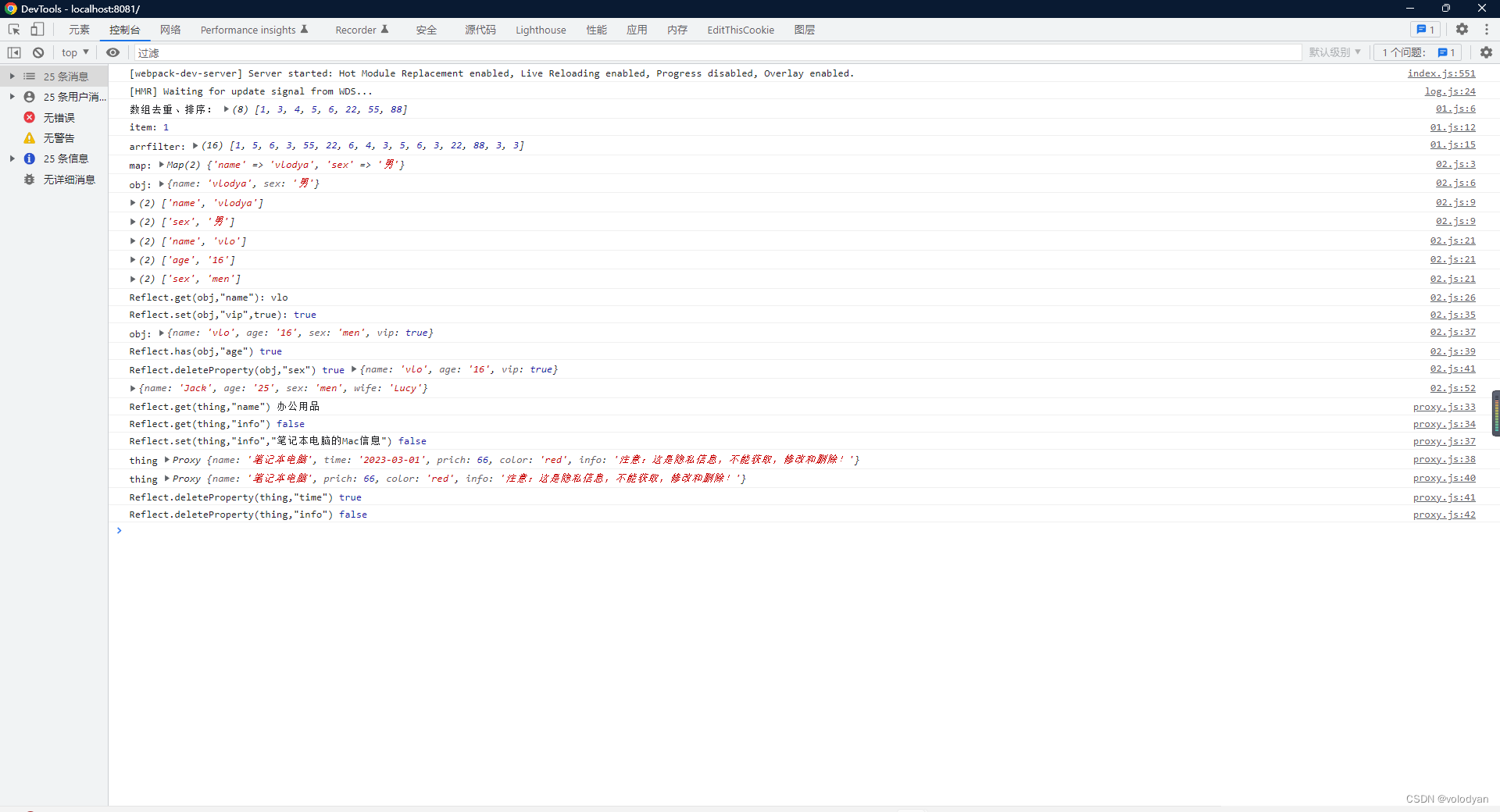The image size is (1500, 812).
Task: Open the top frame context dropdown
Action: point(74,52)
